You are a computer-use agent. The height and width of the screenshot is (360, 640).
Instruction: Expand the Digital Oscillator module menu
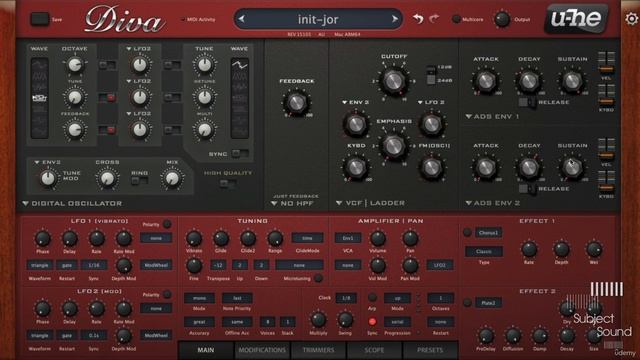72,203
